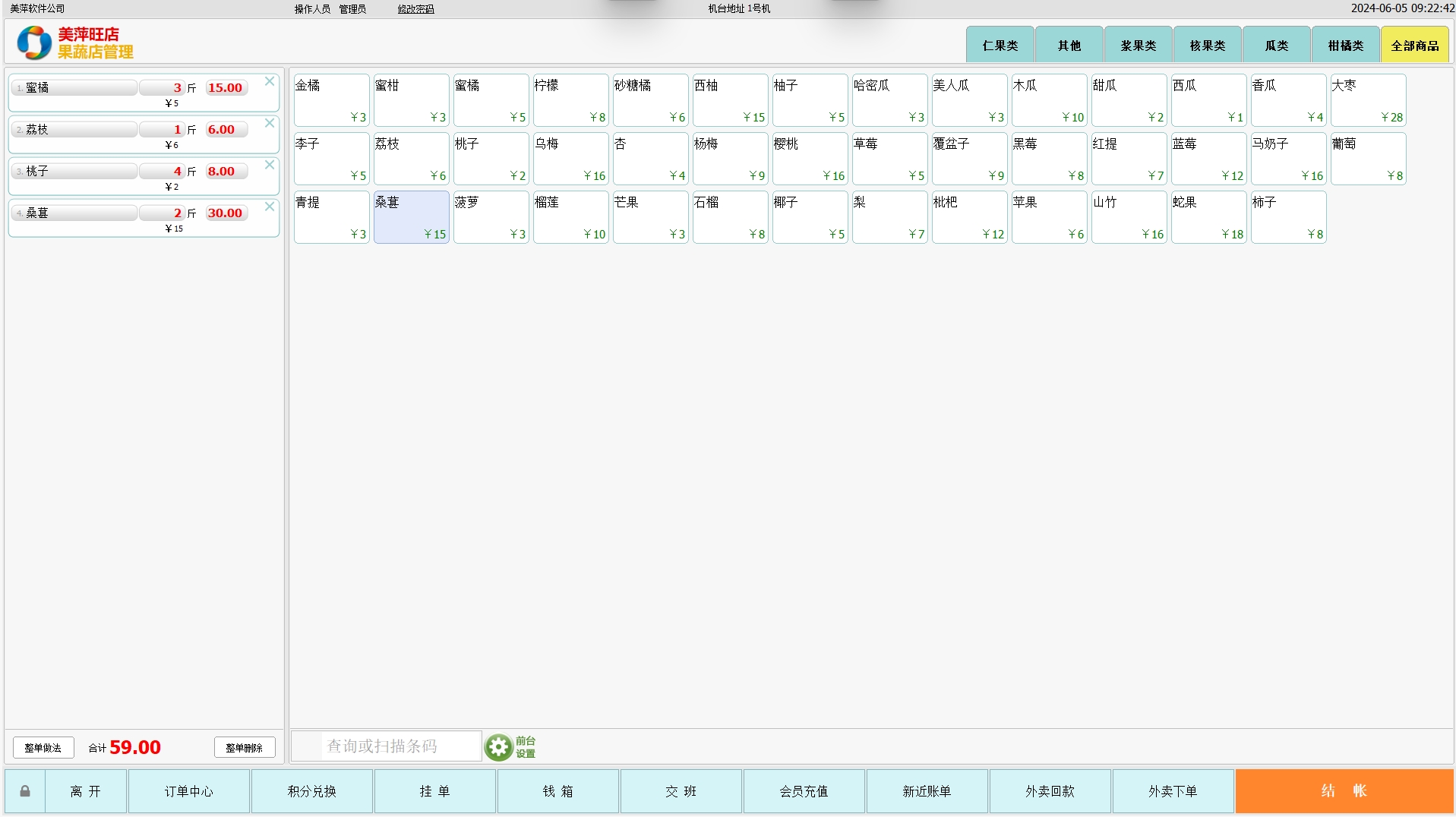1456x817 pixels.
Task: Click the lock screen icon
Action: tap(25, 791)
